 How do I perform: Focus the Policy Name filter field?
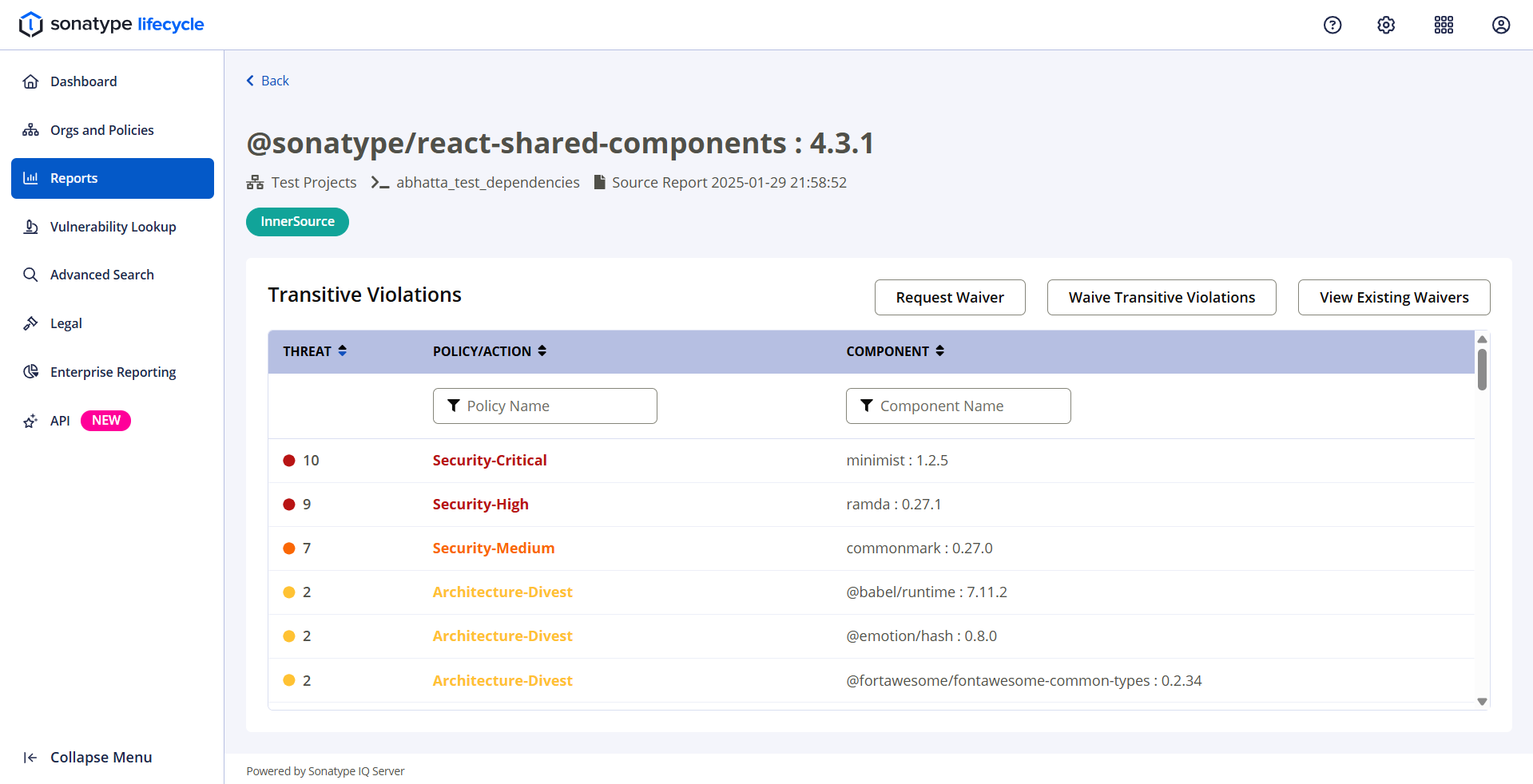545,406
